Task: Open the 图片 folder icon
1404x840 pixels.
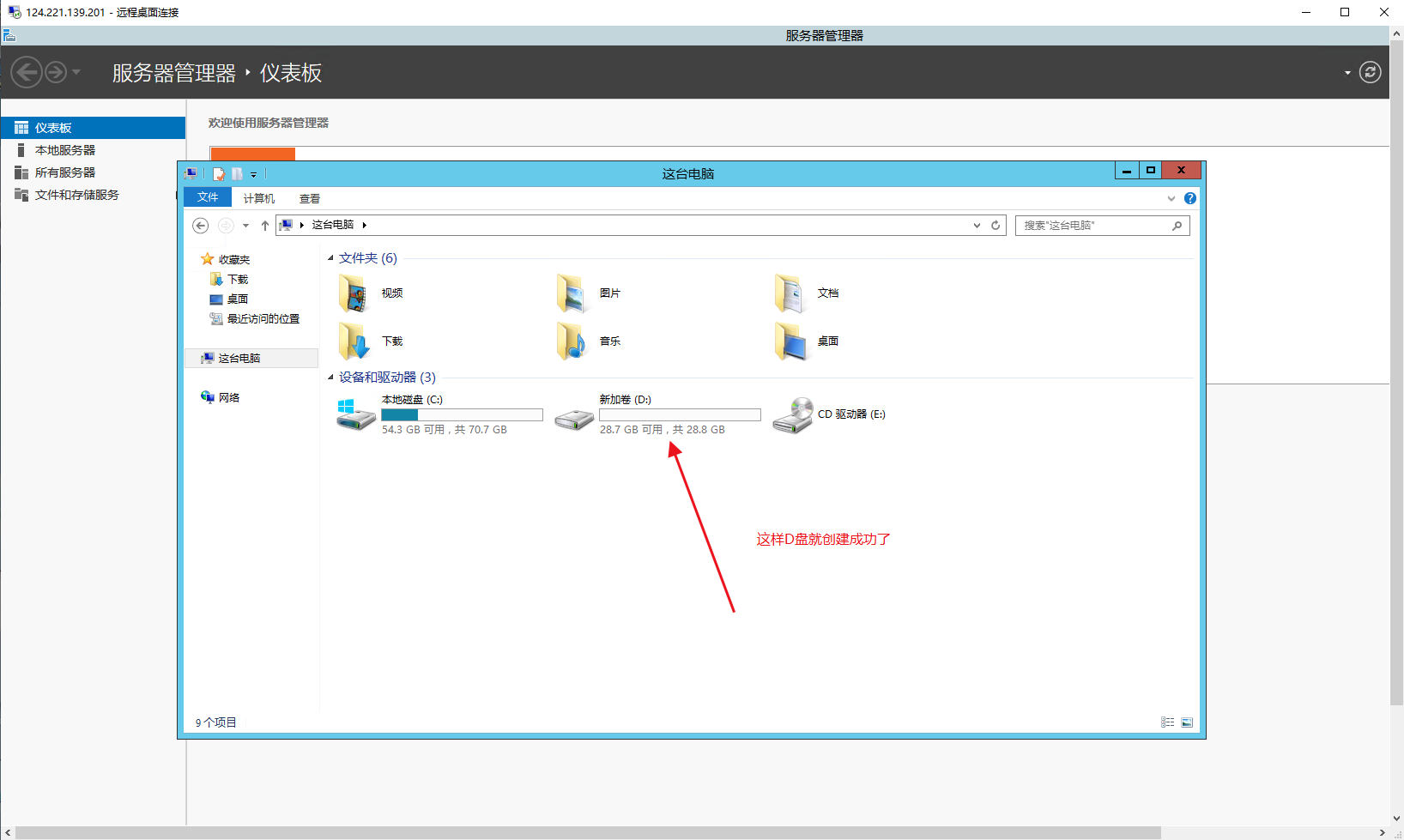Action: click(572, 293)
